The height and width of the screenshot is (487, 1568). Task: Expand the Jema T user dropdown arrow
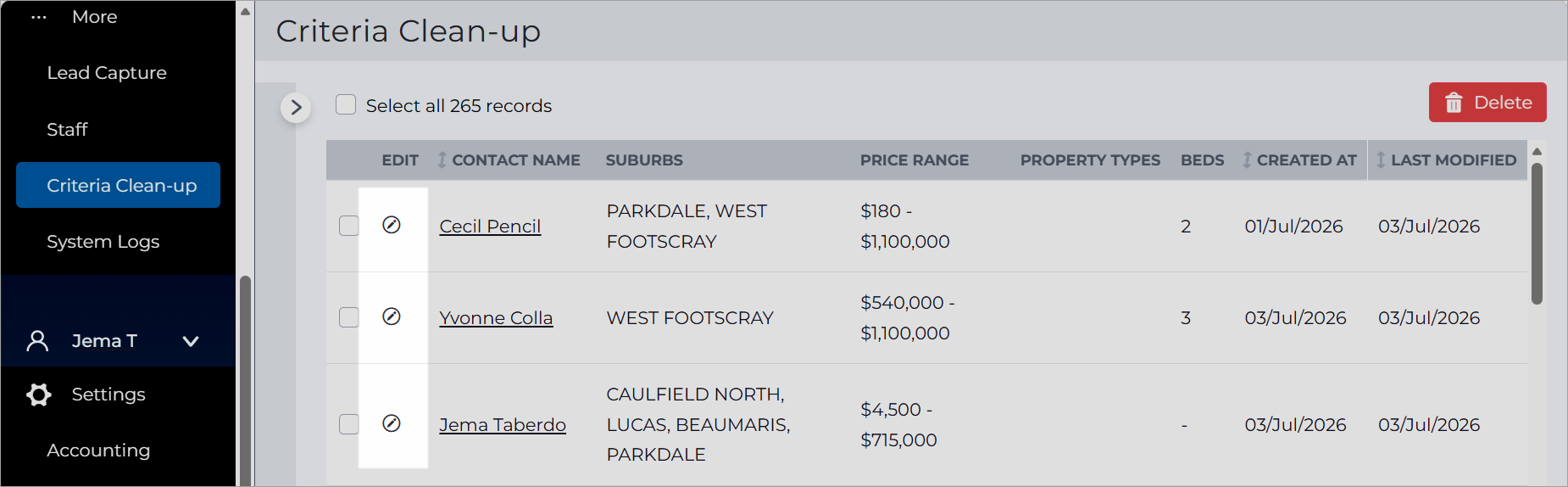point(191,341)
